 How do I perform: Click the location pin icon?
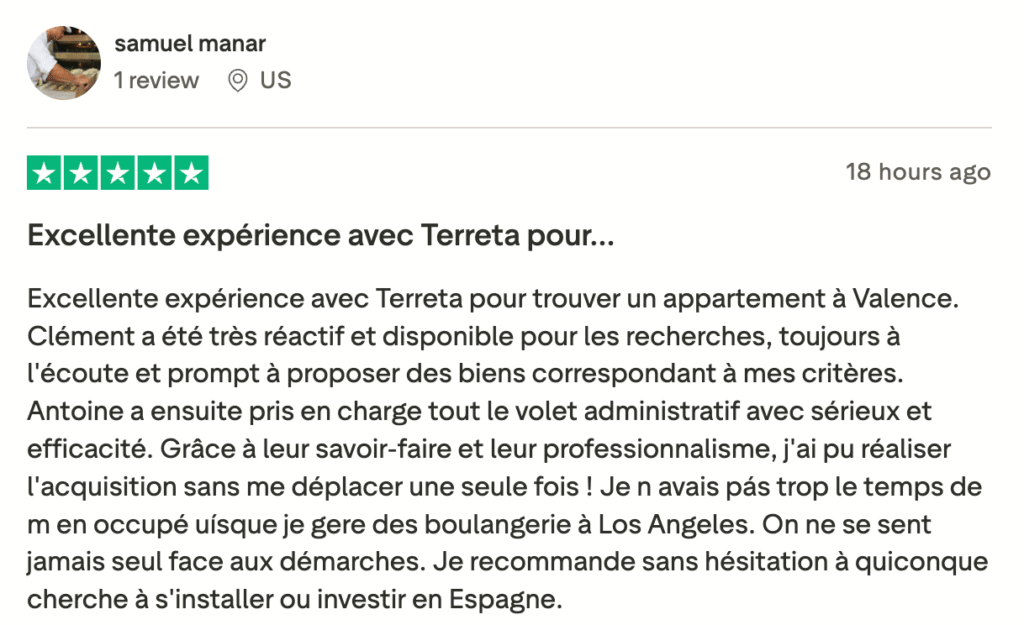pos(238,81)
